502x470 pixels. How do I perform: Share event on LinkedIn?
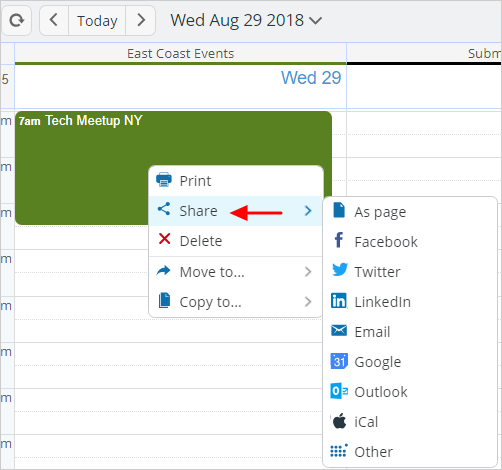pyautogui.click(x=410, y=302)
